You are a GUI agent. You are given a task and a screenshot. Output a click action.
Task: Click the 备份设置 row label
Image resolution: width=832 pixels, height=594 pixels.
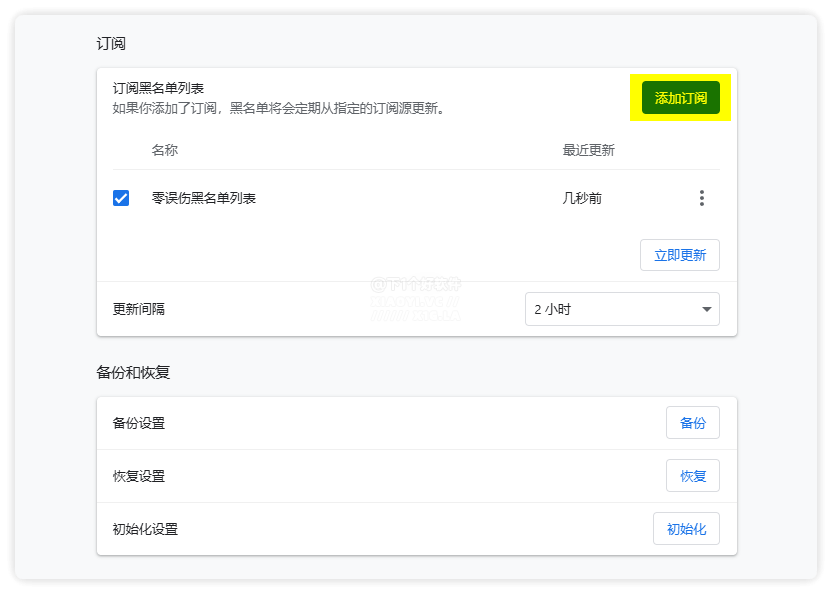pyautogui.click(x=139, y=423)
